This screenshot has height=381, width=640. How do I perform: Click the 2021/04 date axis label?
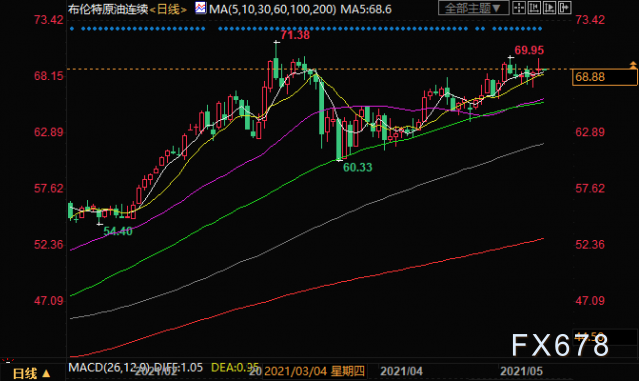(x=401, y=371)
